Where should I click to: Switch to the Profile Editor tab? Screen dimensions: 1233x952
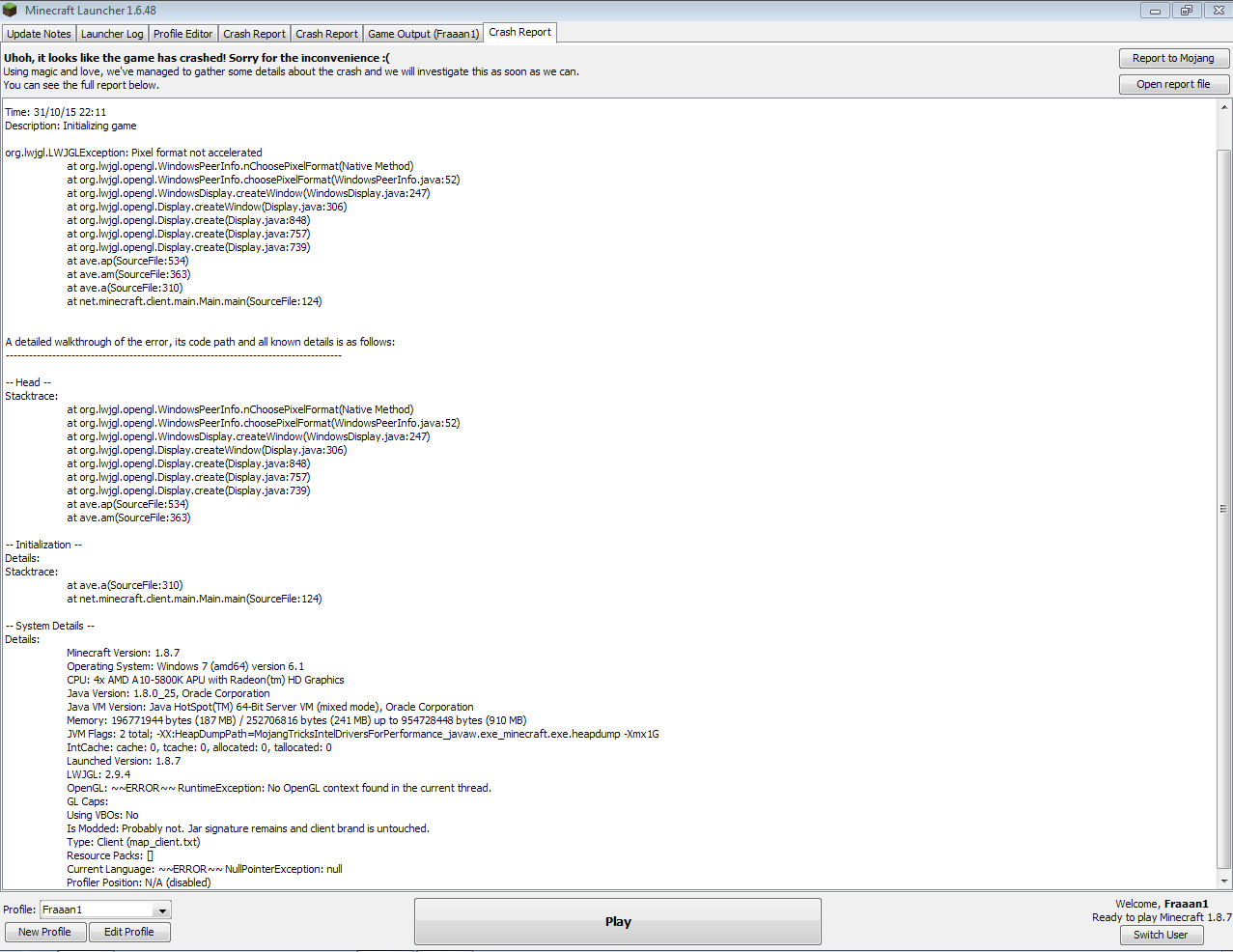[x=182, y=34]
